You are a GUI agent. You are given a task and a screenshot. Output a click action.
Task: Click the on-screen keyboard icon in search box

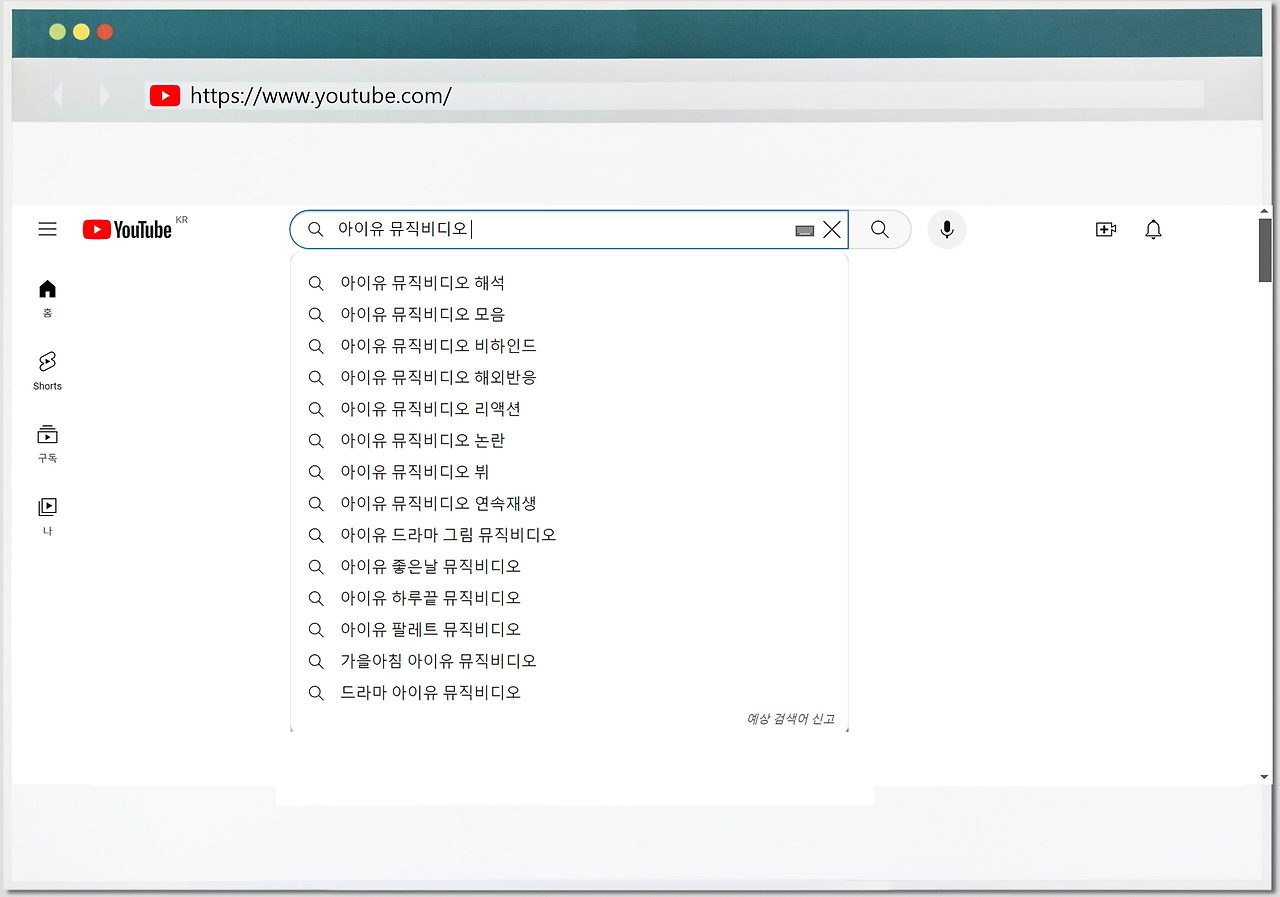tap(805, 231)
